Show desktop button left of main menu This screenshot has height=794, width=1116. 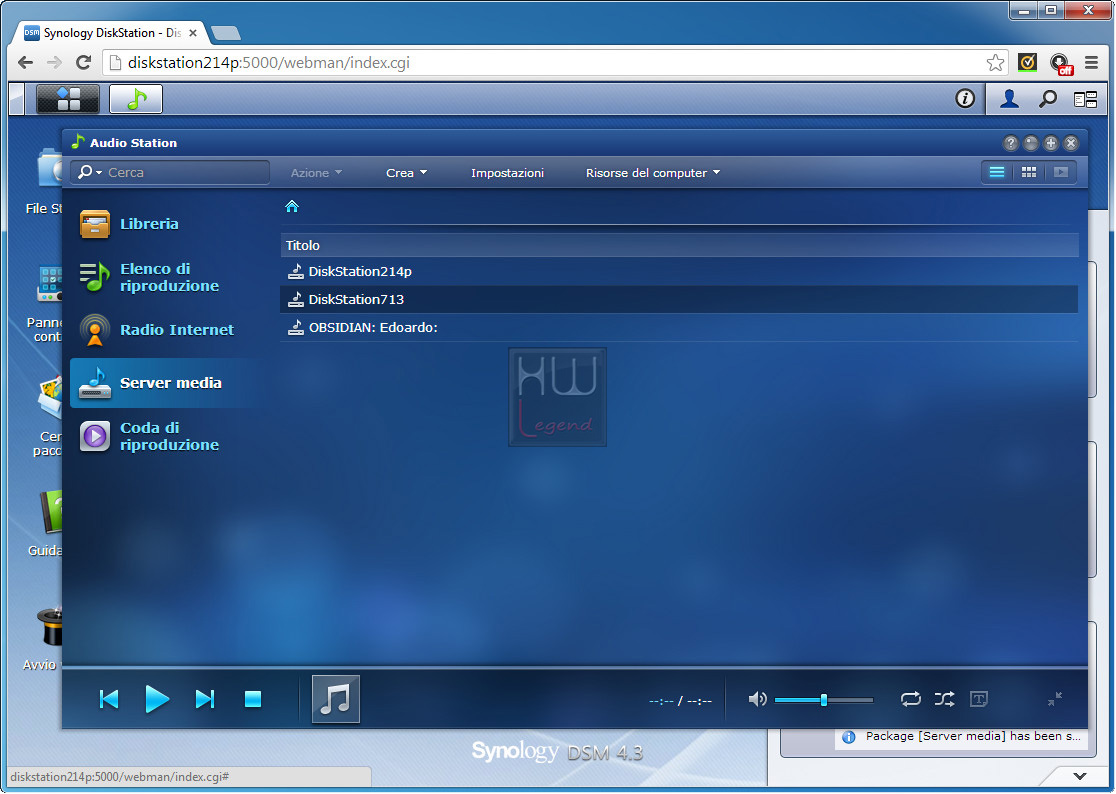[17, 99]
